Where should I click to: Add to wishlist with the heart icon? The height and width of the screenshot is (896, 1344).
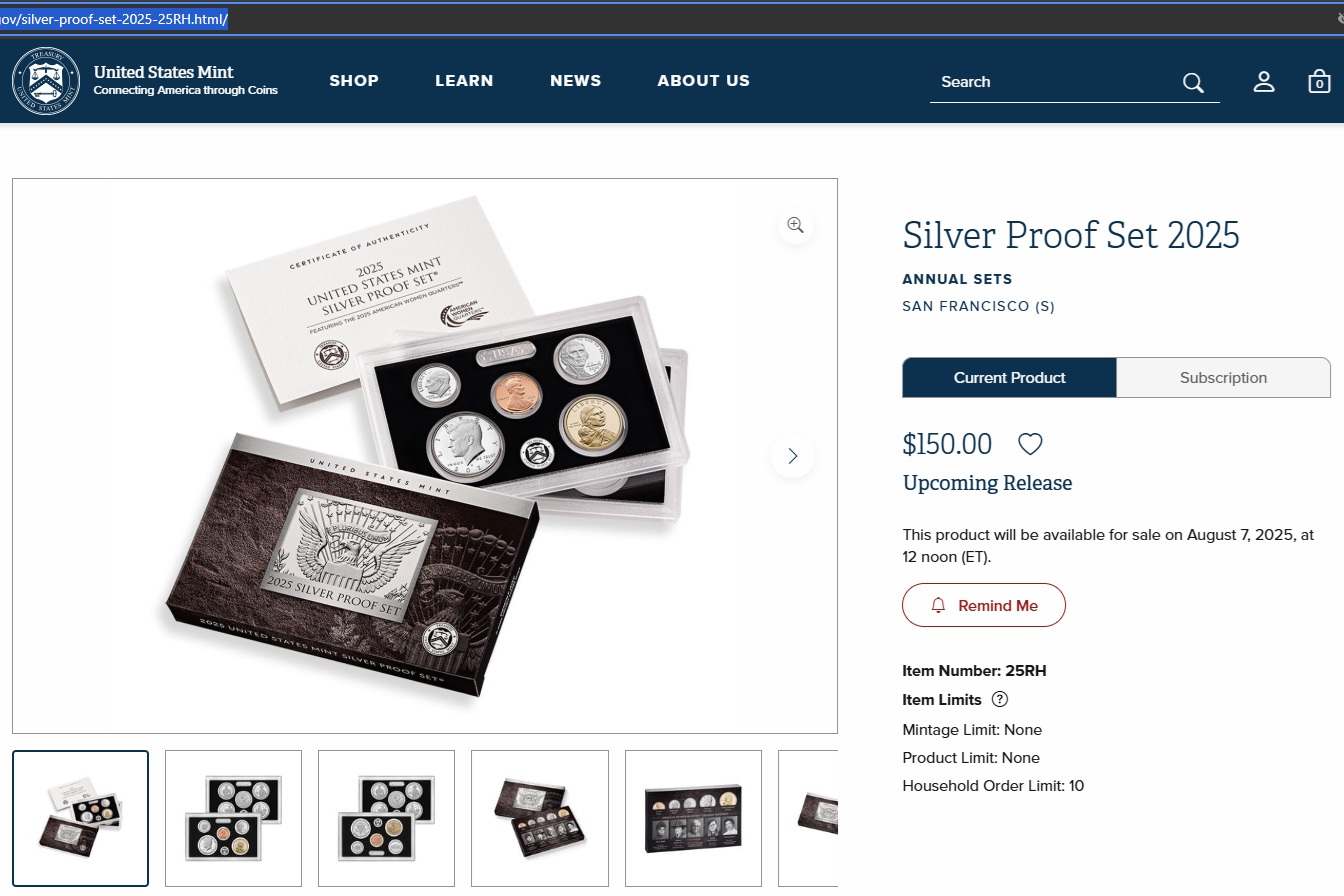[x=1030, y=444]
